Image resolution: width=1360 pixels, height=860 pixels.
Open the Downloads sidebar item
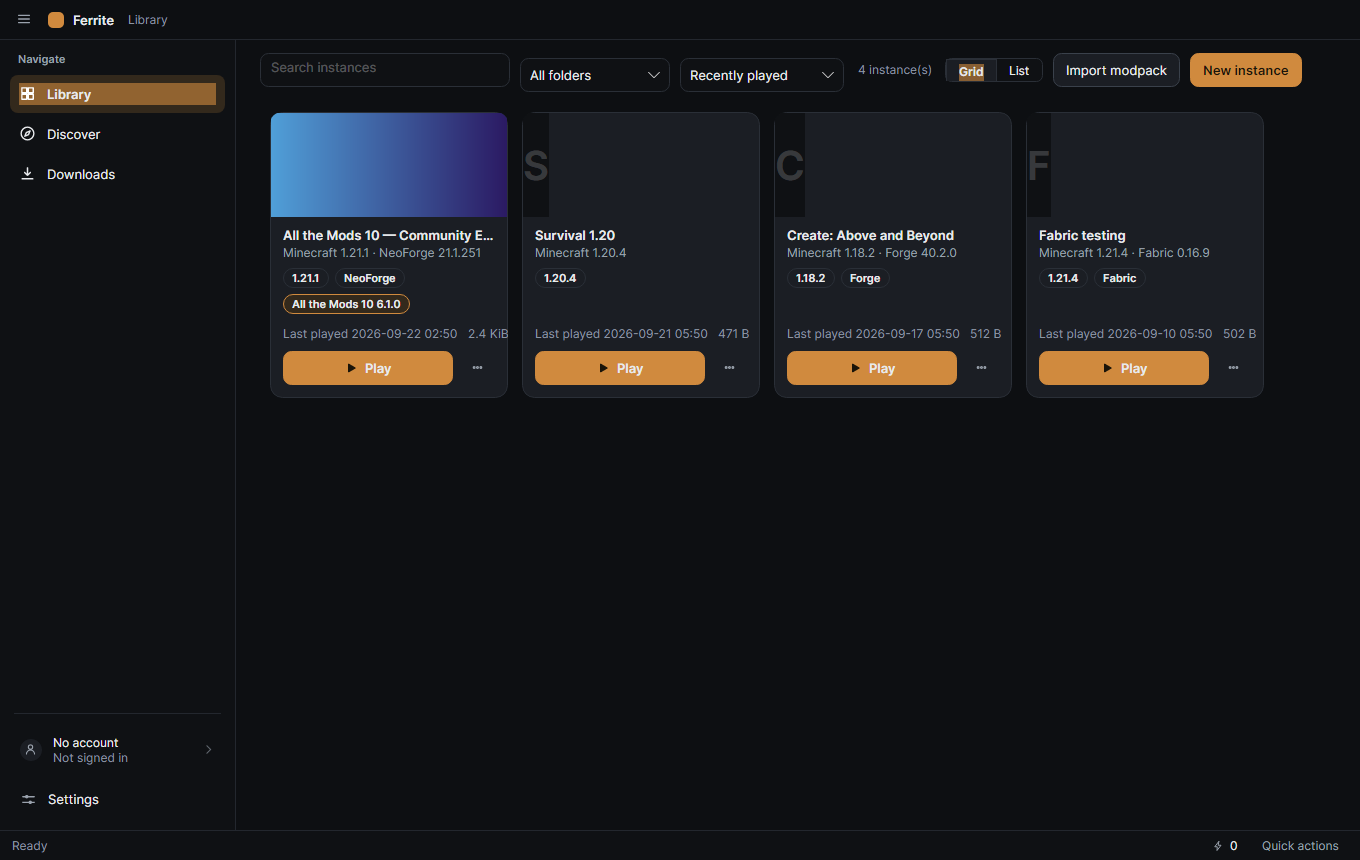coord(118,174)
